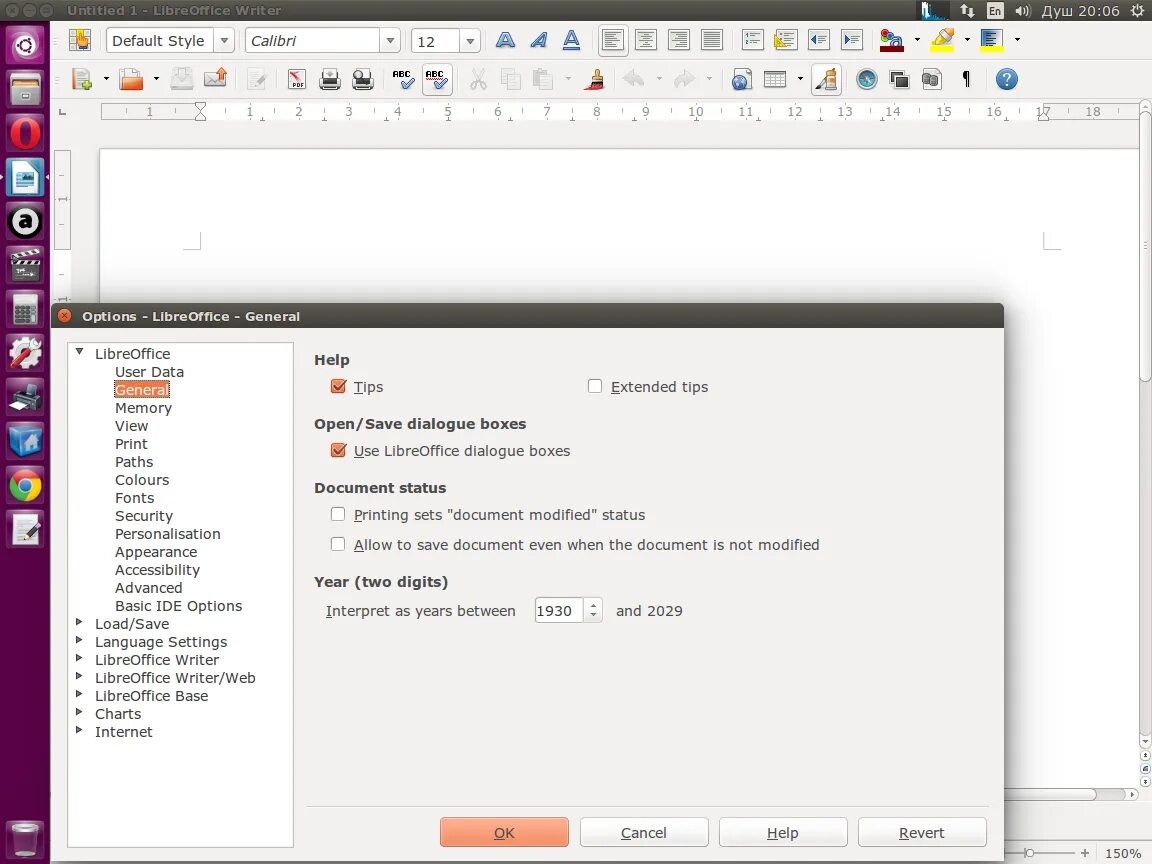Open Print Preview from the toolbar
The height and width of the screenshot is (864, 1152).
click(363, 79)
